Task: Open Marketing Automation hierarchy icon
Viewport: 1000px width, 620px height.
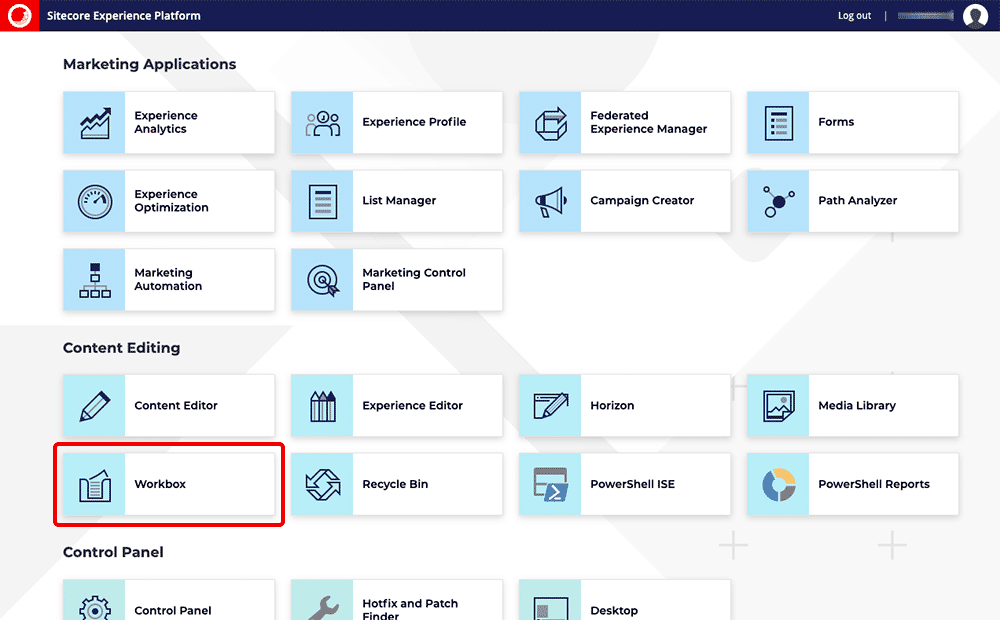Action: [x=94, y=280]
